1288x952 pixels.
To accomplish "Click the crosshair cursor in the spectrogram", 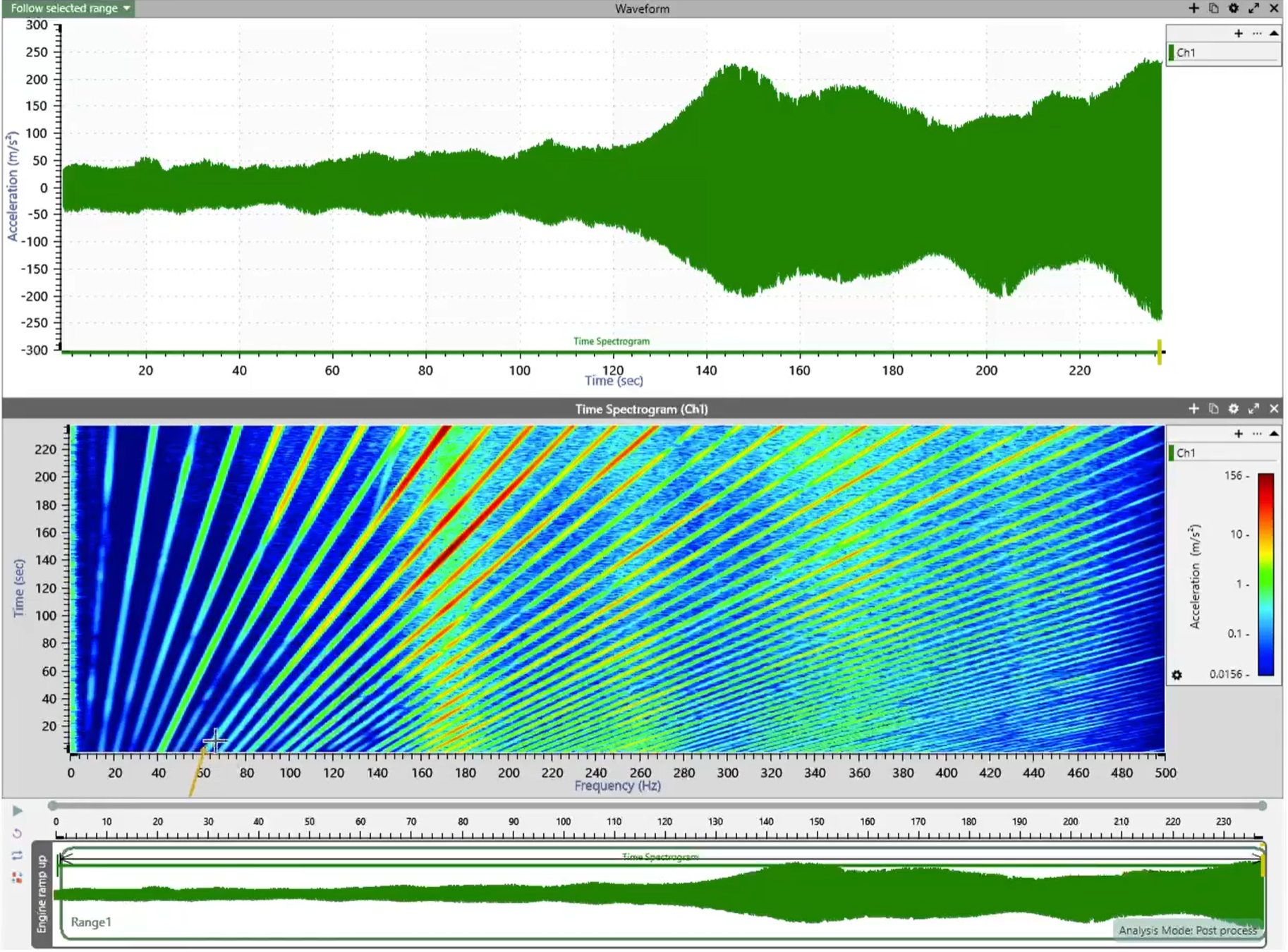I will 215,741.
